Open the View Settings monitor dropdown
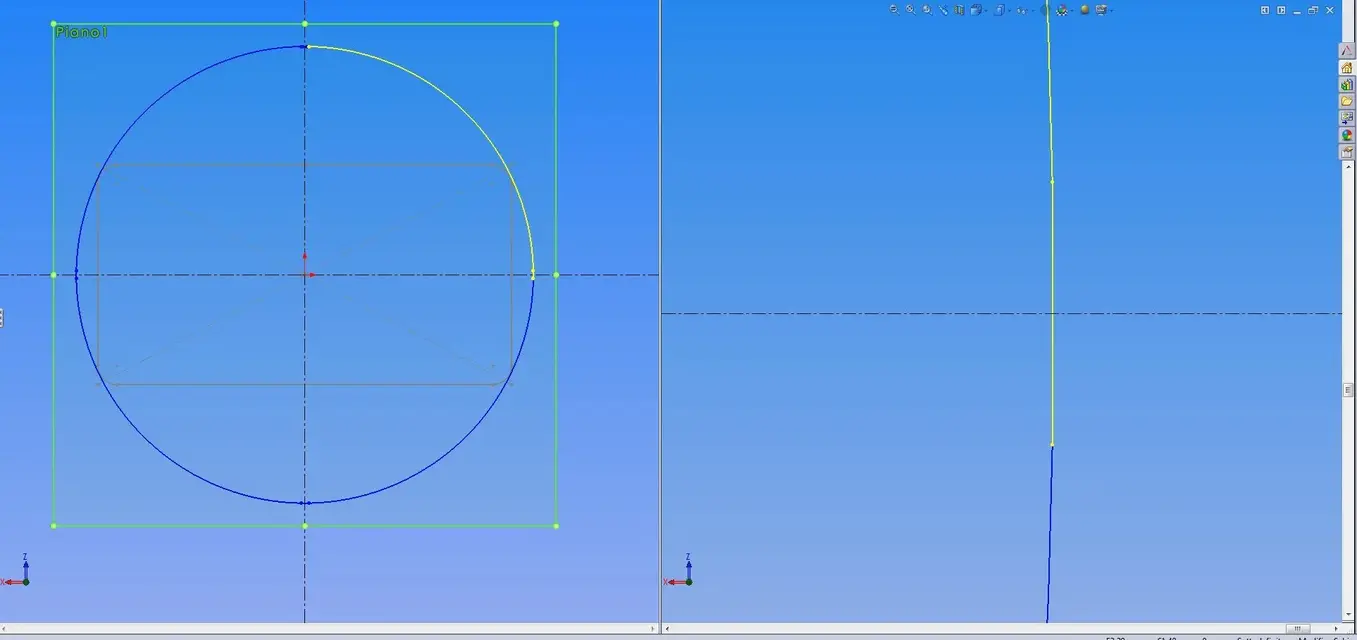Image resolution: width=1357 pixels, height=640 pixels. click(x=1101, y=10)
